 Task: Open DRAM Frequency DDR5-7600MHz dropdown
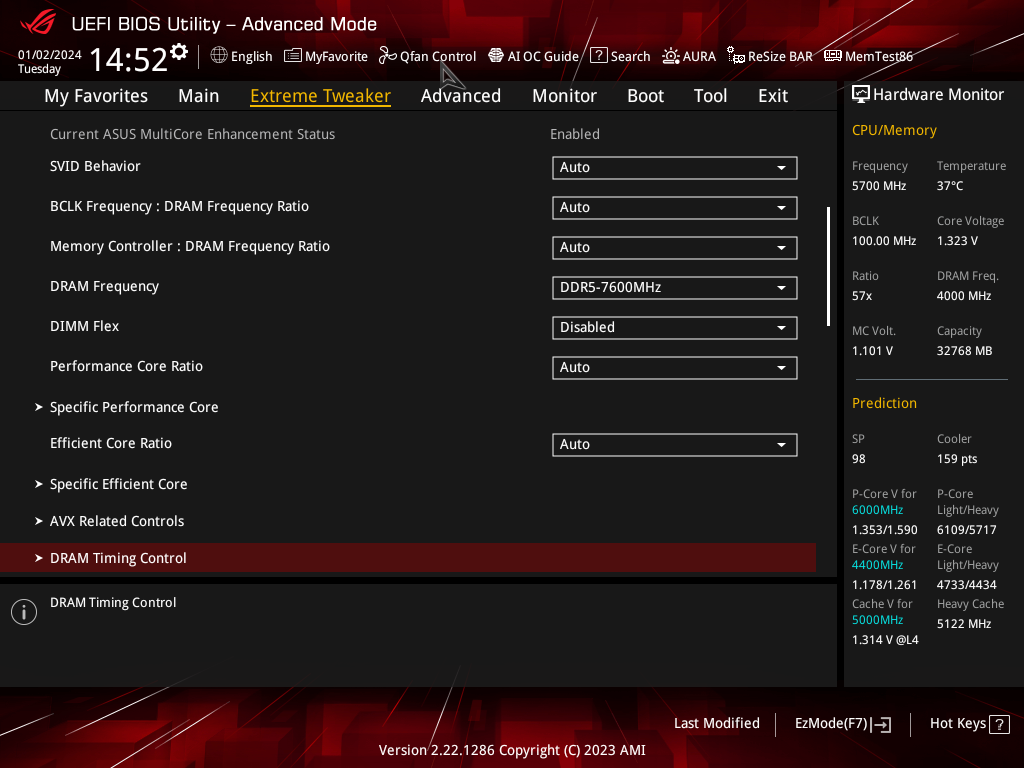pos(675,287)
